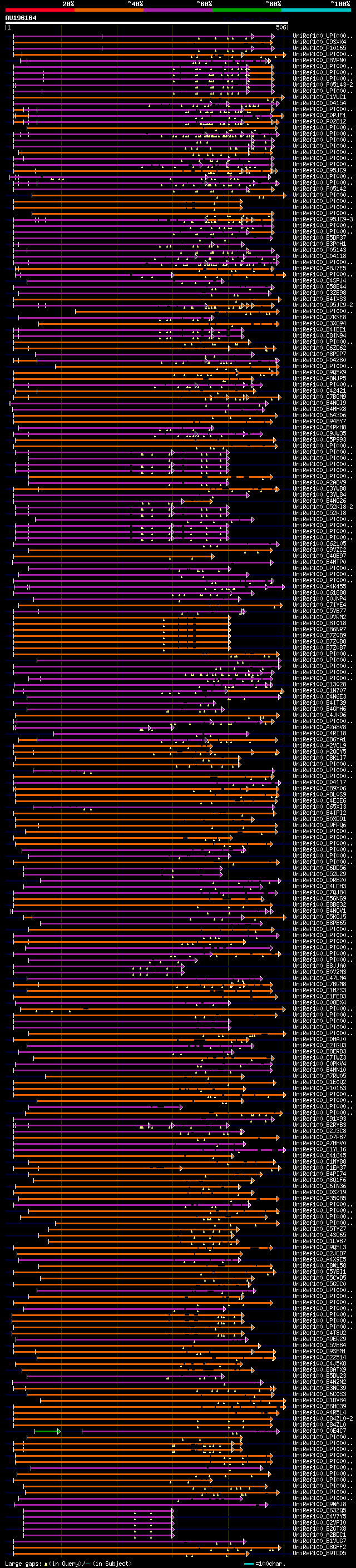This screenshot has width=356, height=1568.
Task: Select hit label UniRef100_P02812
Action: [x=319, y=121]
